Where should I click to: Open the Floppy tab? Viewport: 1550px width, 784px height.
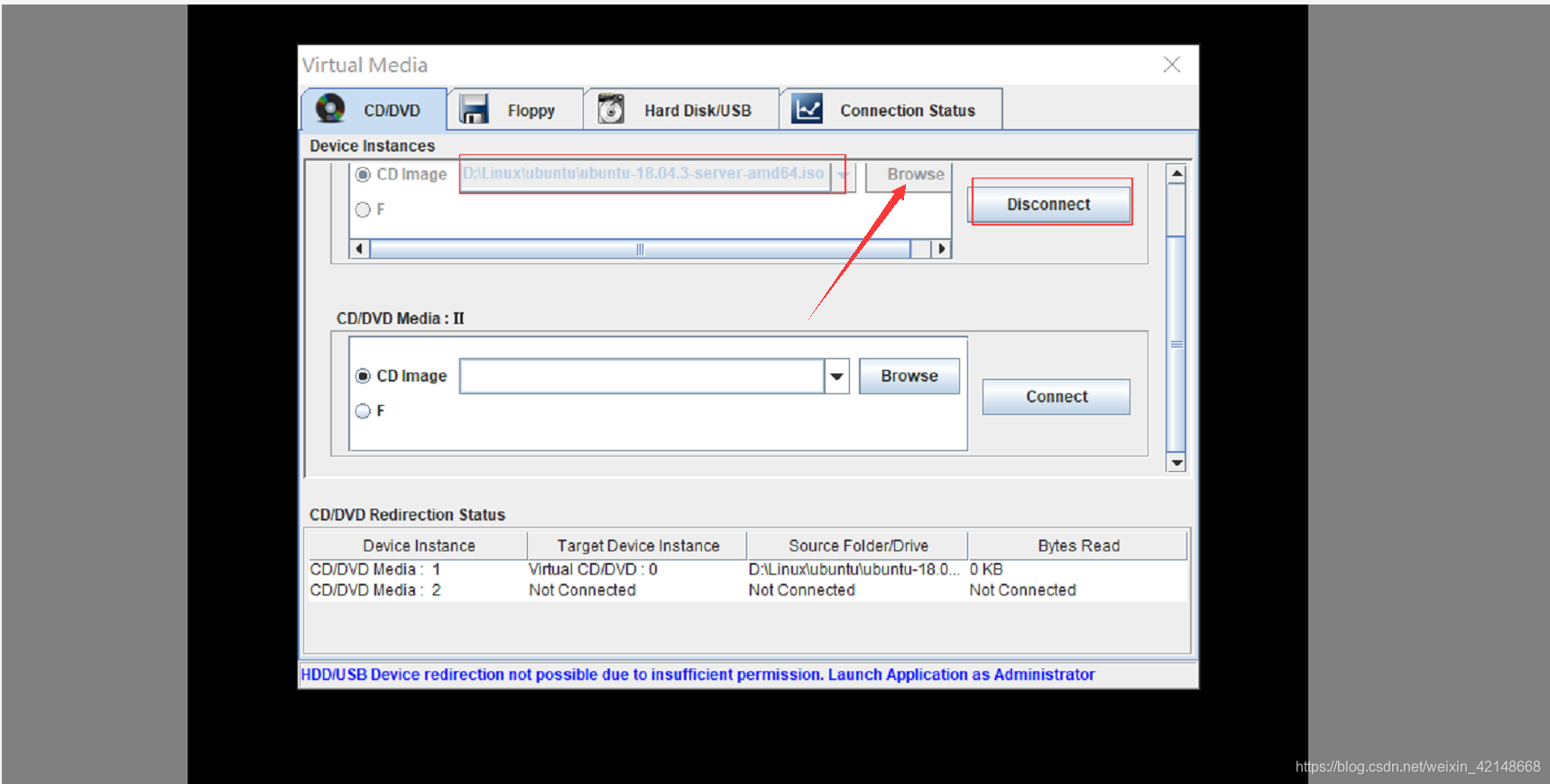515,110
